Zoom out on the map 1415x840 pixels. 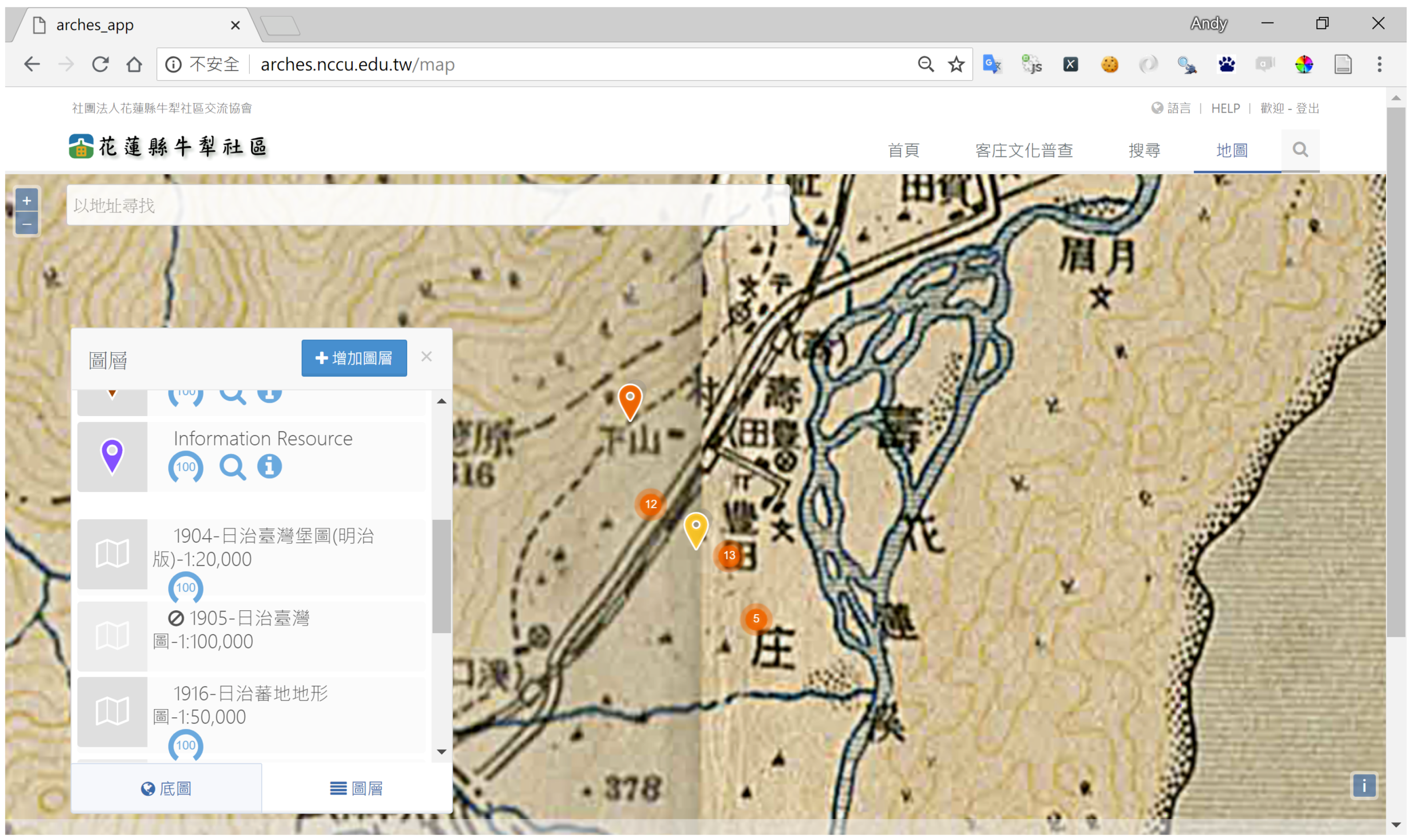pos(27,224)
